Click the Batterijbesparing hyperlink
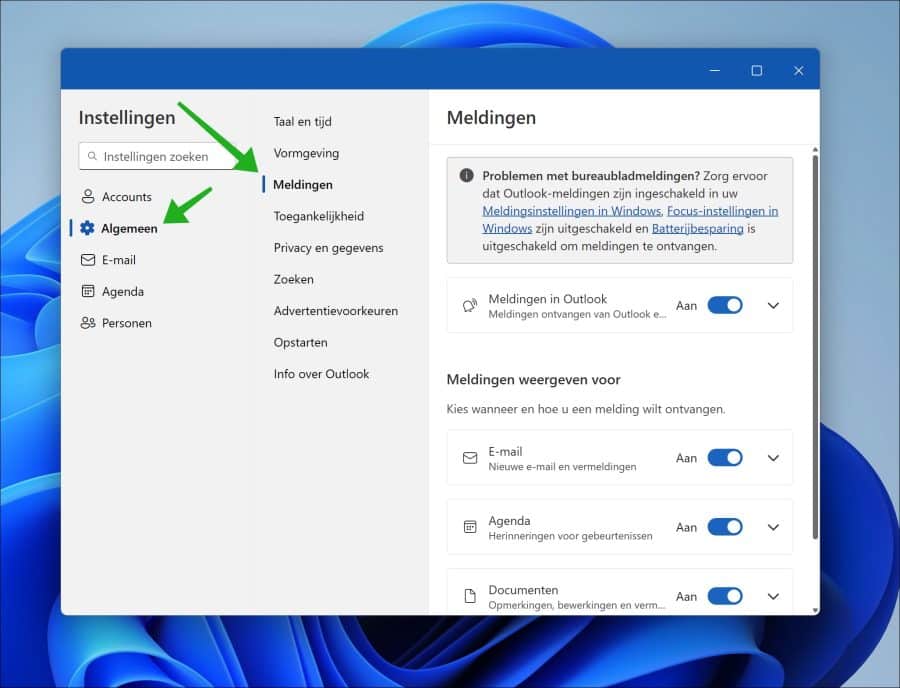900x688 pixels. (696, 228)
